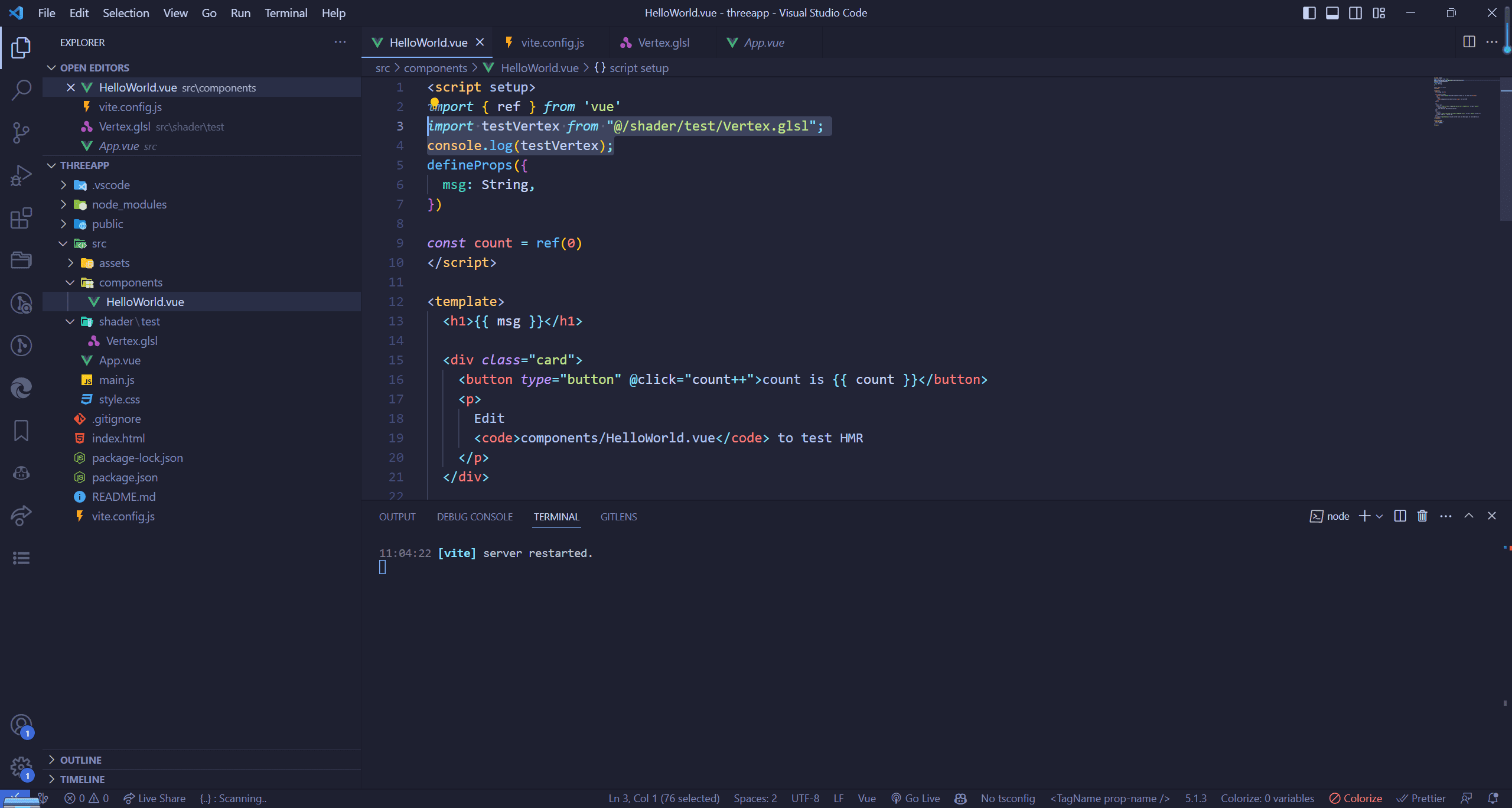Open the Outline list view icon
1512x808 pixels.
click(x=21, y=558)
